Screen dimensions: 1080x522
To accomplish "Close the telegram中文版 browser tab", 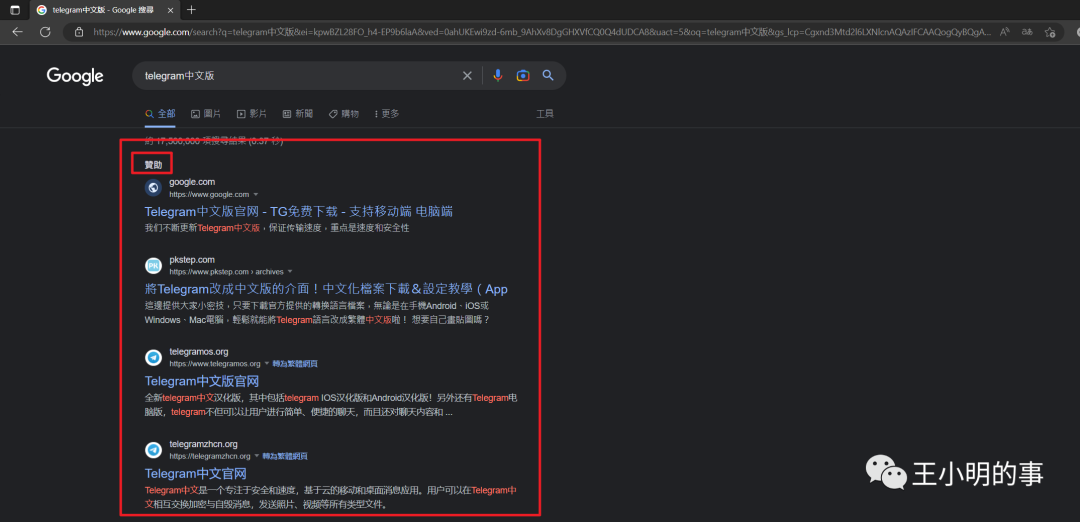I will 171,10.
